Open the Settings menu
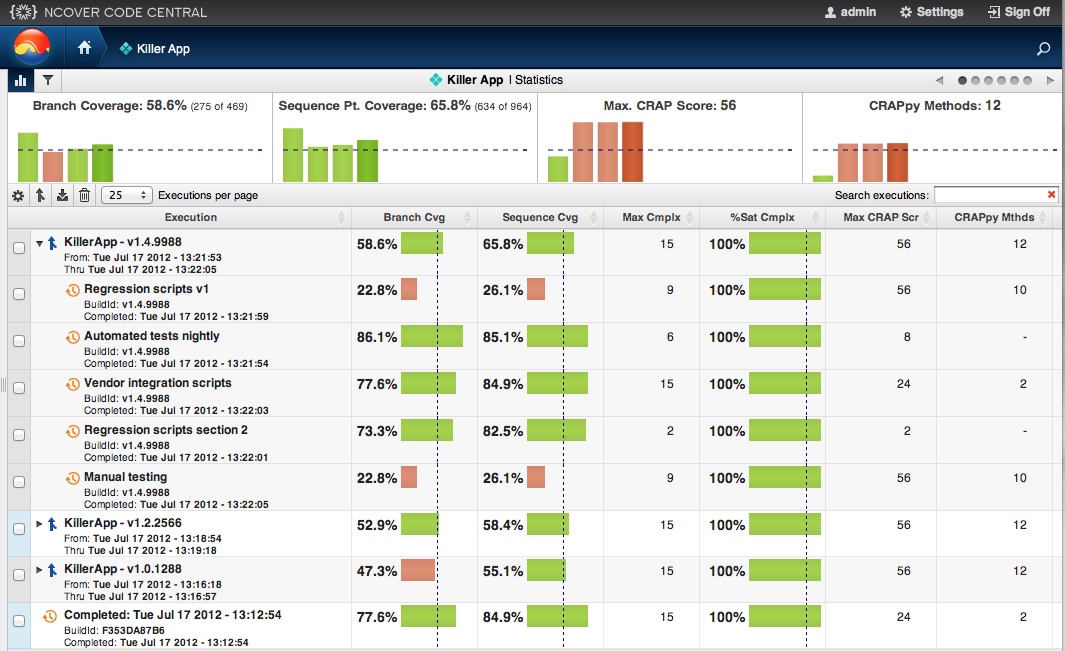1065x651 pixels. (931, 12)
